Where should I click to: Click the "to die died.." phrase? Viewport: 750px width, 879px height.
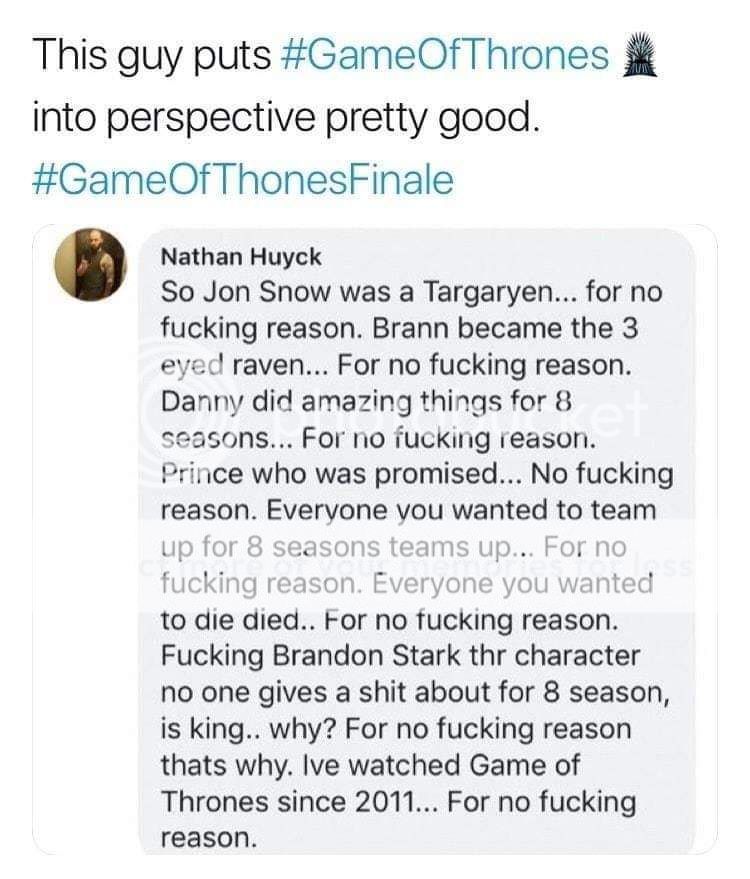pyautogui.click(x=228, y=620)
